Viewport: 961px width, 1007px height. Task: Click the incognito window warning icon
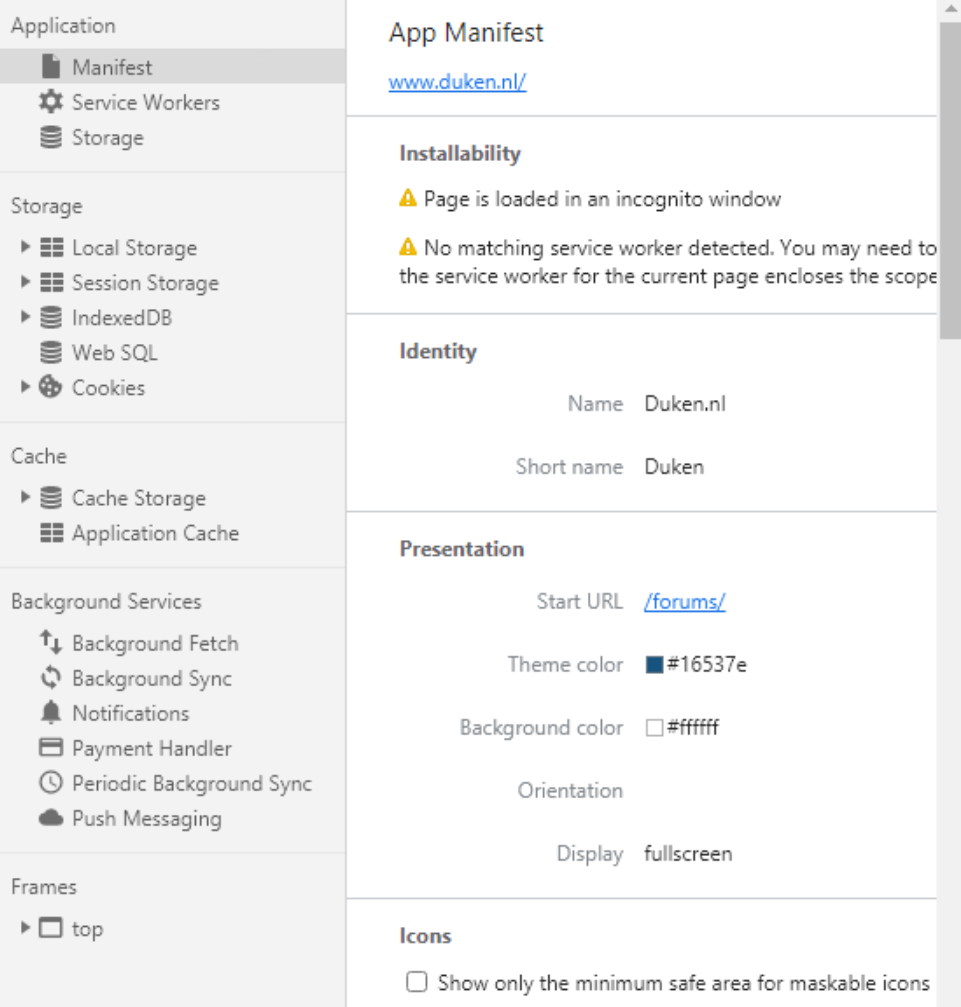[408, 198]
